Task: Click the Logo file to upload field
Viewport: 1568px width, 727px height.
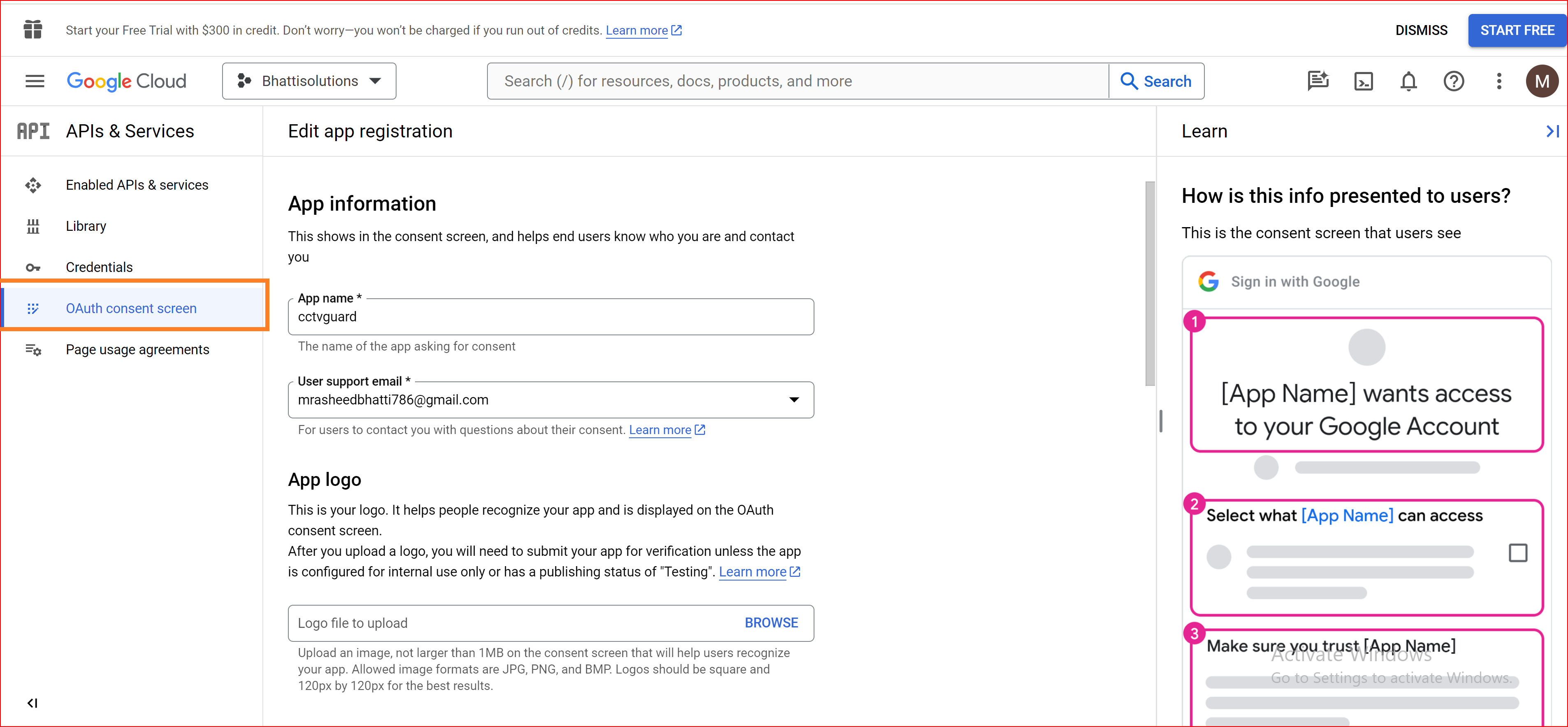Action: (550, 623)
